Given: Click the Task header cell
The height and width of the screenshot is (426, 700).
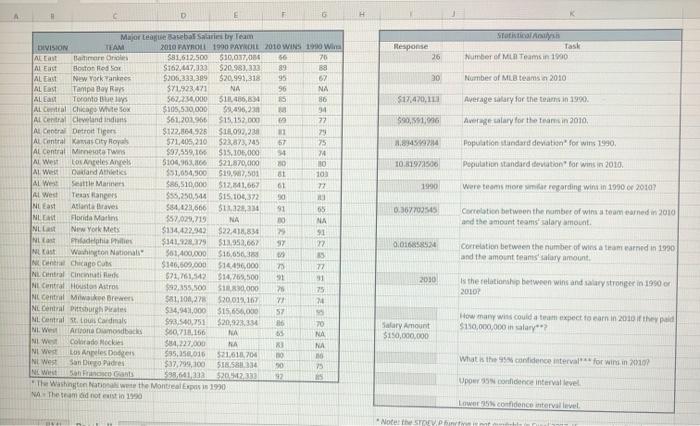Looking at the screenshot, I should [572, 46].
